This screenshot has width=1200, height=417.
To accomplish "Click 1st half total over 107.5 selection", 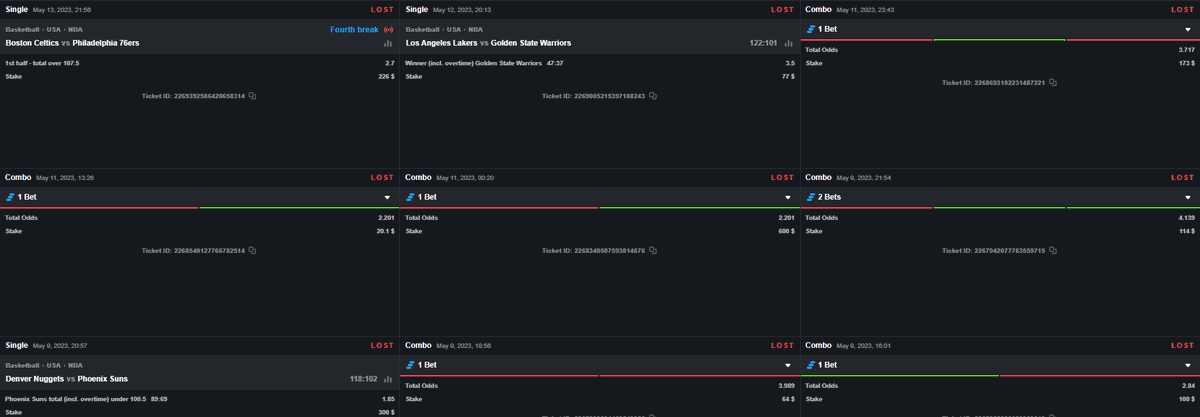I will (42, 62).
